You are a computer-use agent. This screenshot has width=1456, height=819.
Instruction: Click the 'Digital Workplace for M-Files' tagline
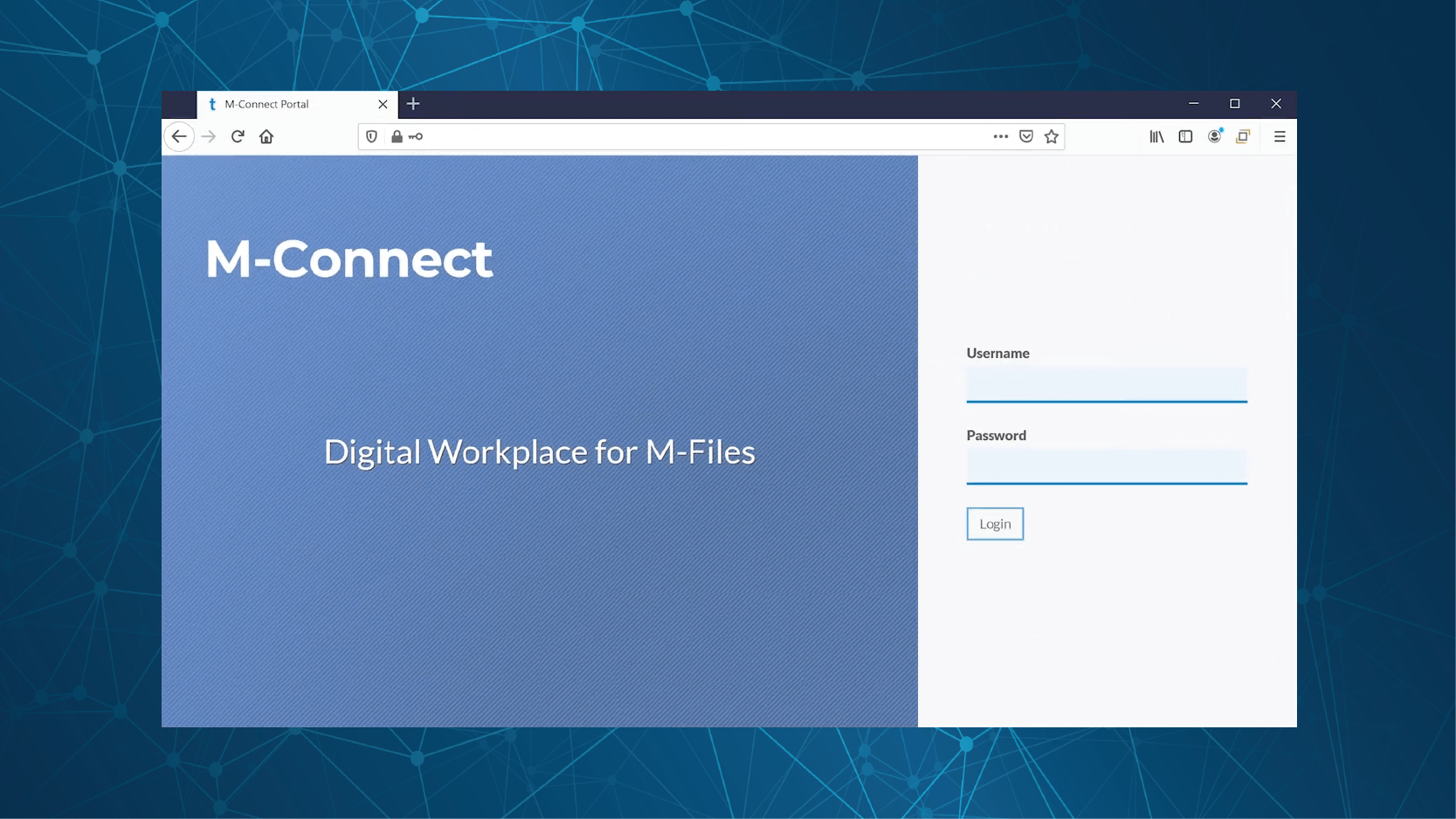click(540, 452)
